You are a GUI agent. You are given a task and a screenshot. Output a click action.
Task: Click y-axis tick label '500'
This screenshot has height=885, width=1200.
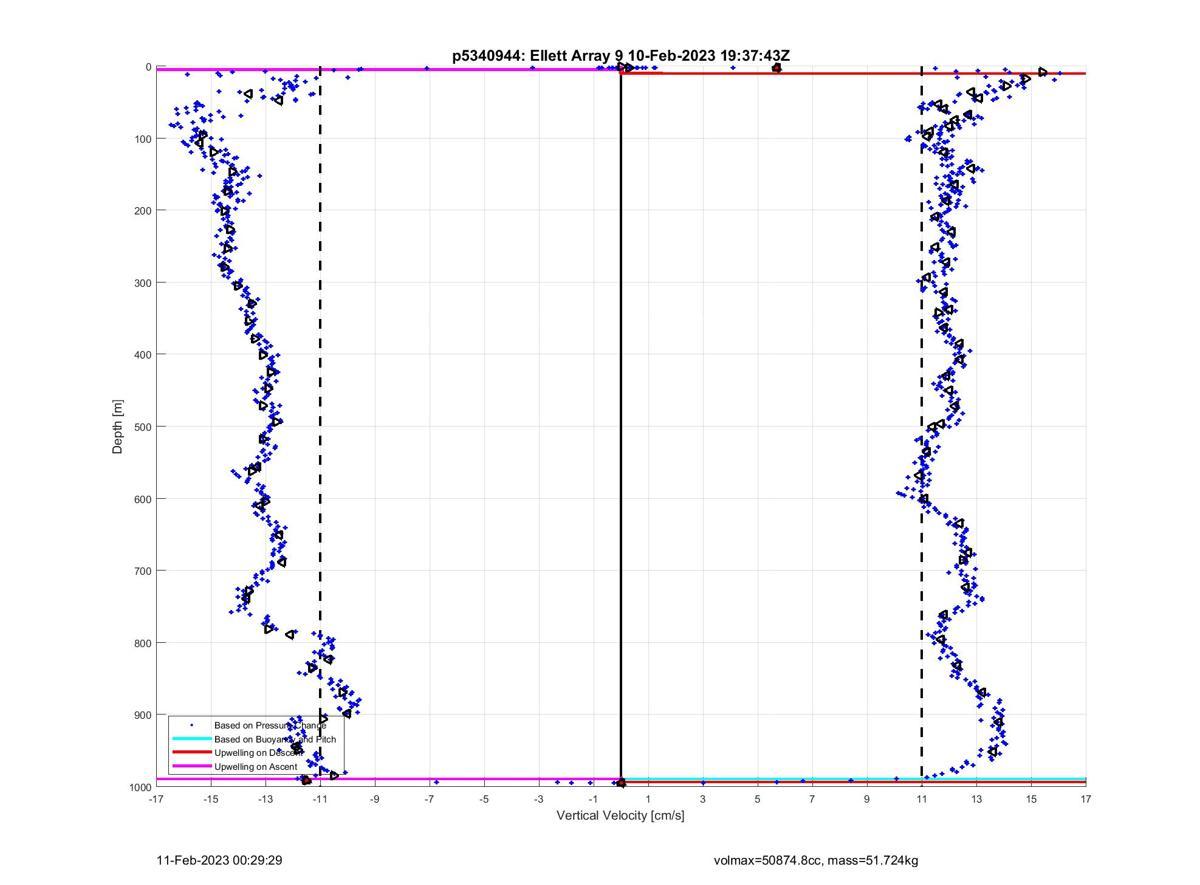click(143, 427)
